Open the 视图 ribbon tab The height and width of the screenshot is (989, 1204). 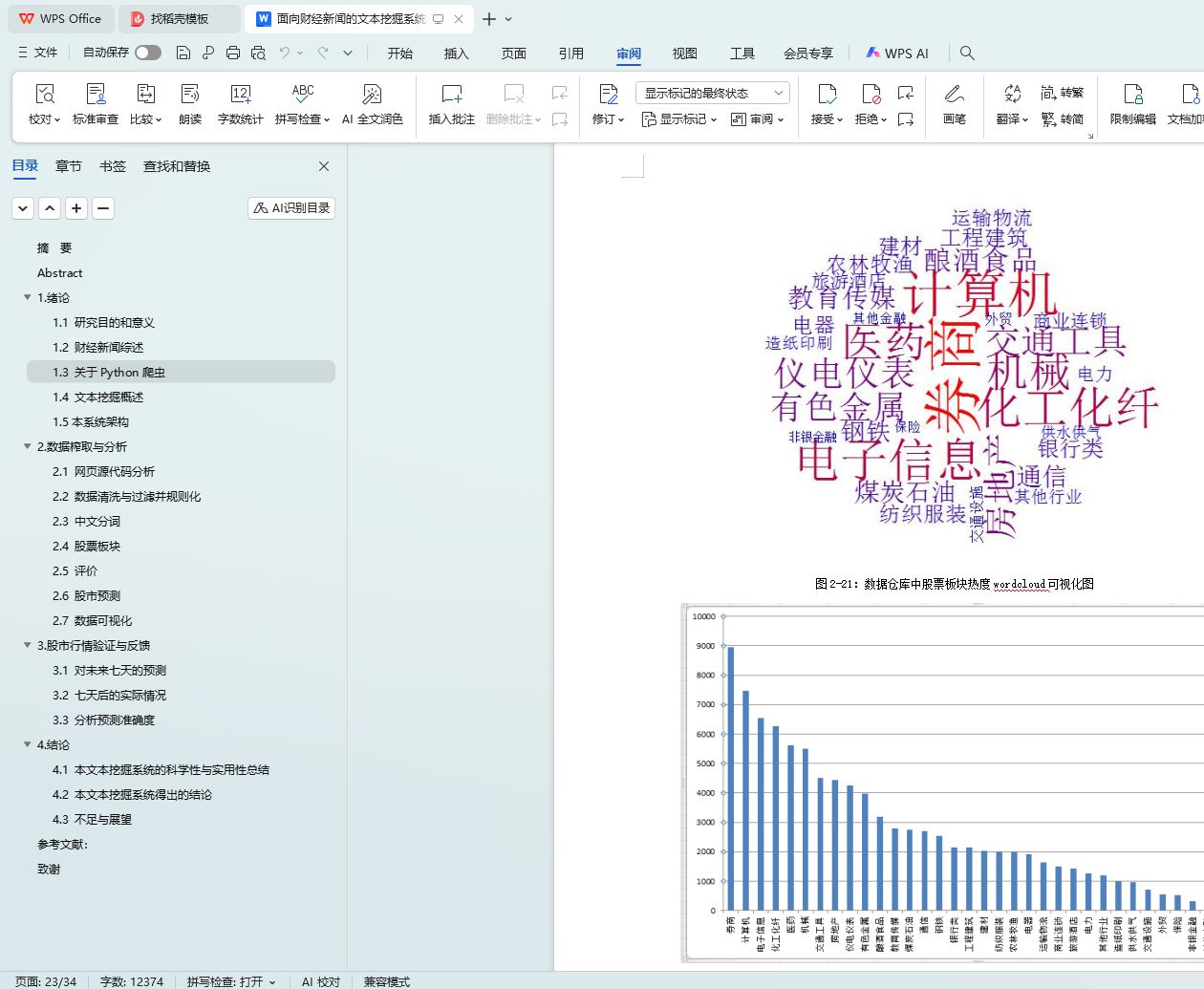click(684, 54)
